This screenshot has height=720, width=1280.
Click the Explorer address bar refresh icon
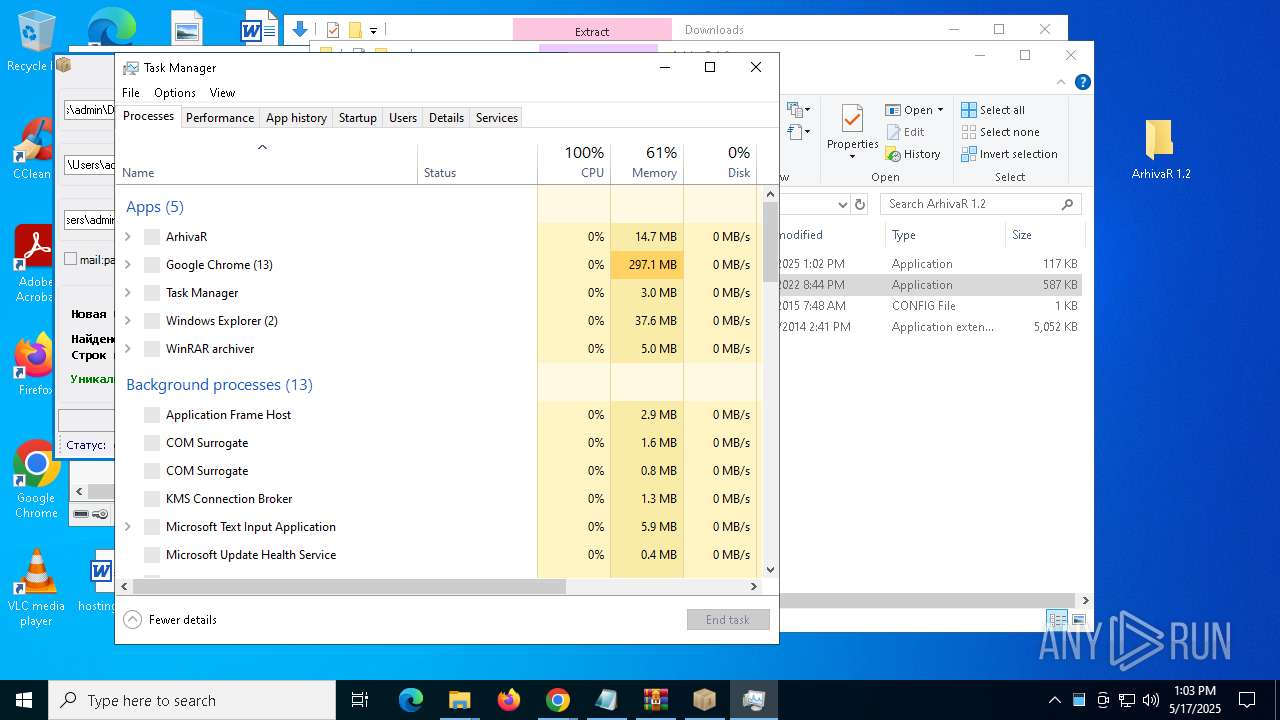(x=859, y=204)
